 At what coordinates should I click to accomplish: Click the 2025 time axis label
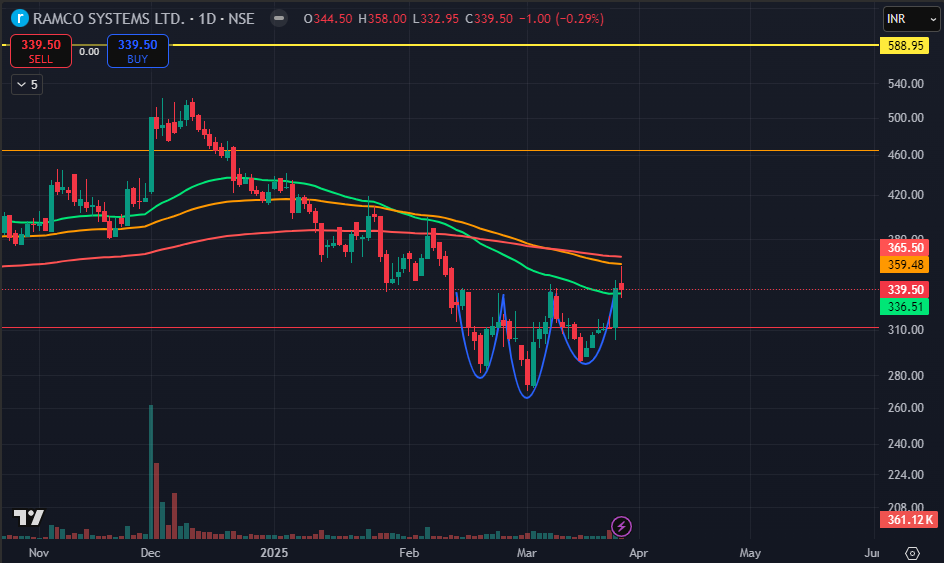(x=274, y=553)
